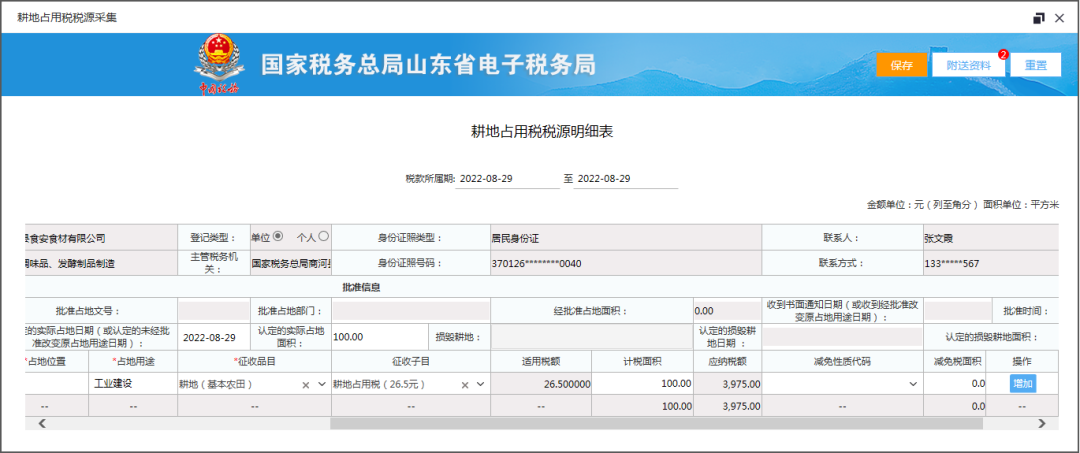The image size is (1080, 453).
Task: Click the 认定的损毁耕地日期 input field
Action: (842, 337)
